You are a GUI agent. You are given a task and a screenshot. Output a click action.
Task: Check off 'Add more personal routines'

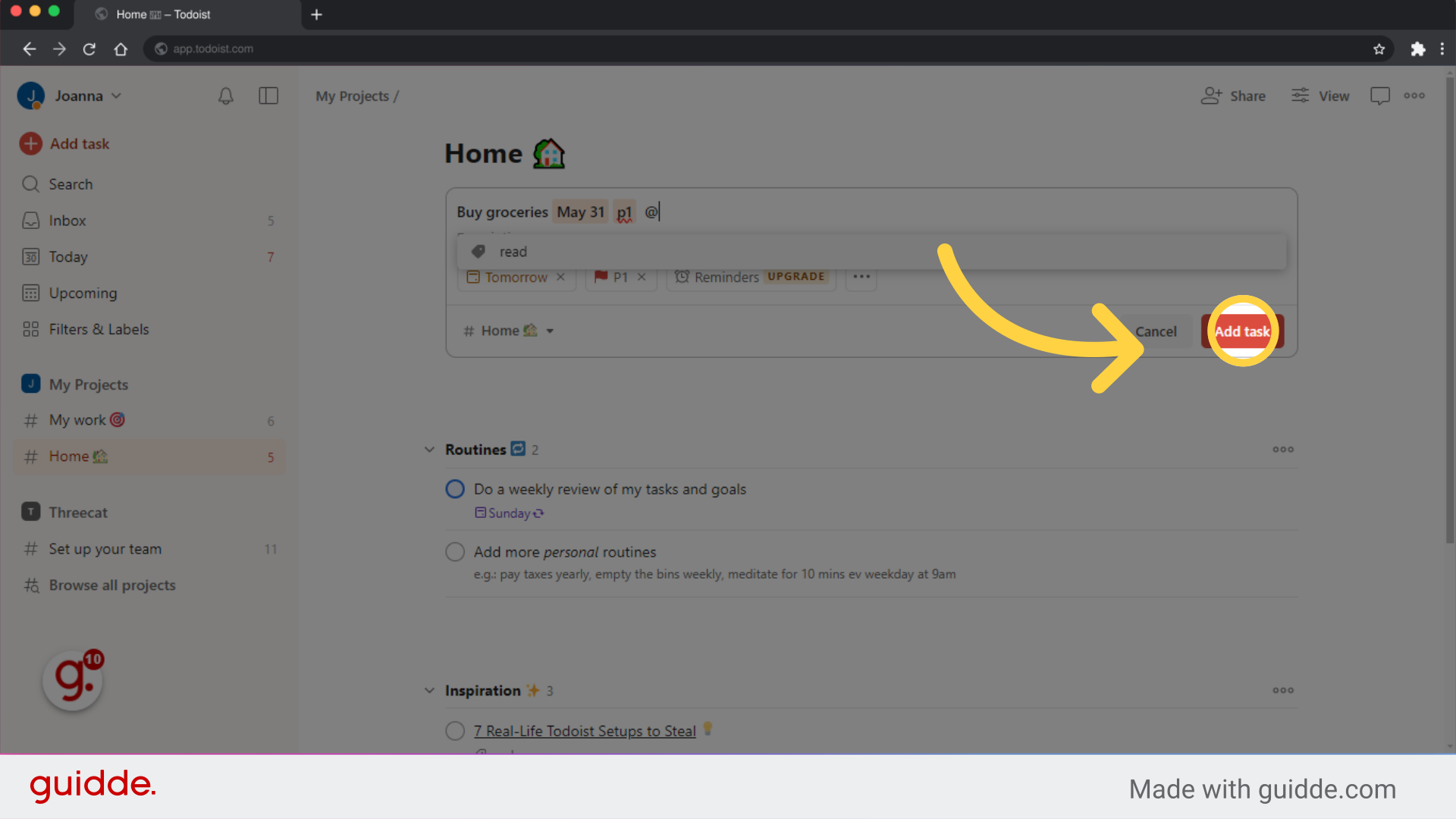(x=454, y=551)
